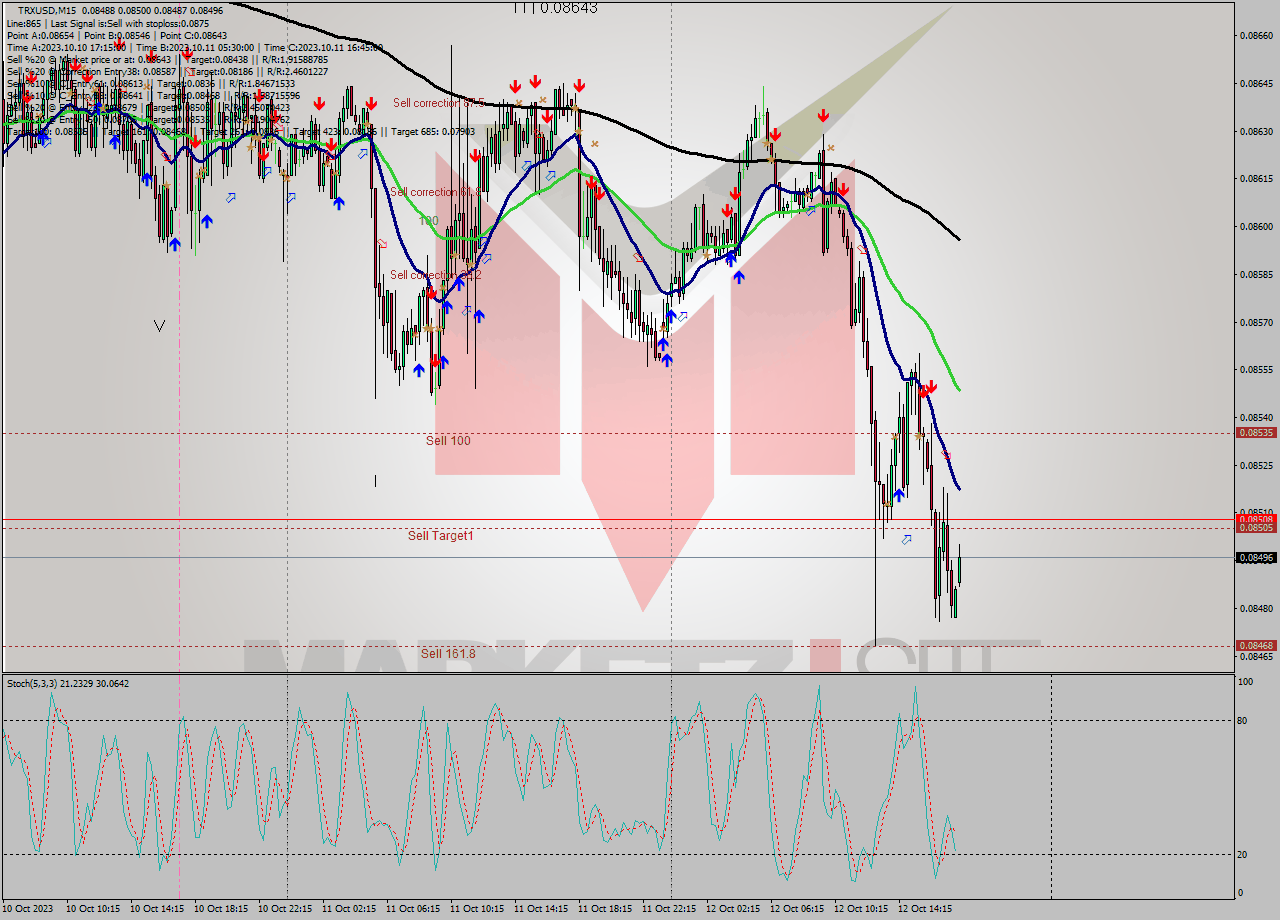Click 0.08645 on the price axis
The height and width of the screenshot is (920, 1280).
[x=1256, y=83]
